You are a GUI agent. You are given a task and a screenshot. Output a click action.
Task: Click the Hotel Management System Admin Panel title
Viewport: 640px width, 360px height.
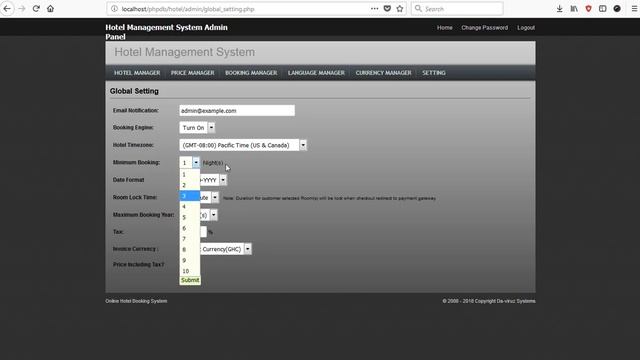167,32
